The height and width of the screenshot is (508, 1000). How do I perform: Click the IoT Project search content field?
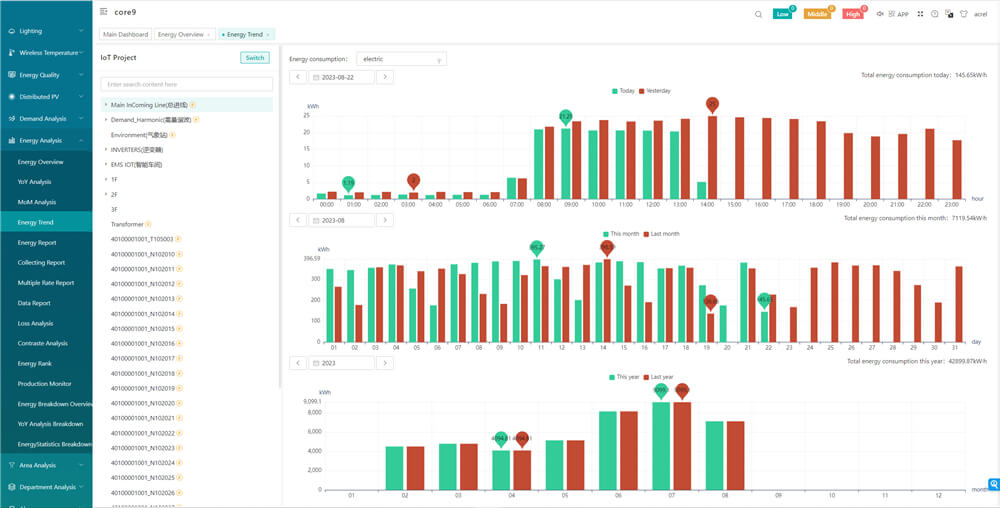(187, 84)
